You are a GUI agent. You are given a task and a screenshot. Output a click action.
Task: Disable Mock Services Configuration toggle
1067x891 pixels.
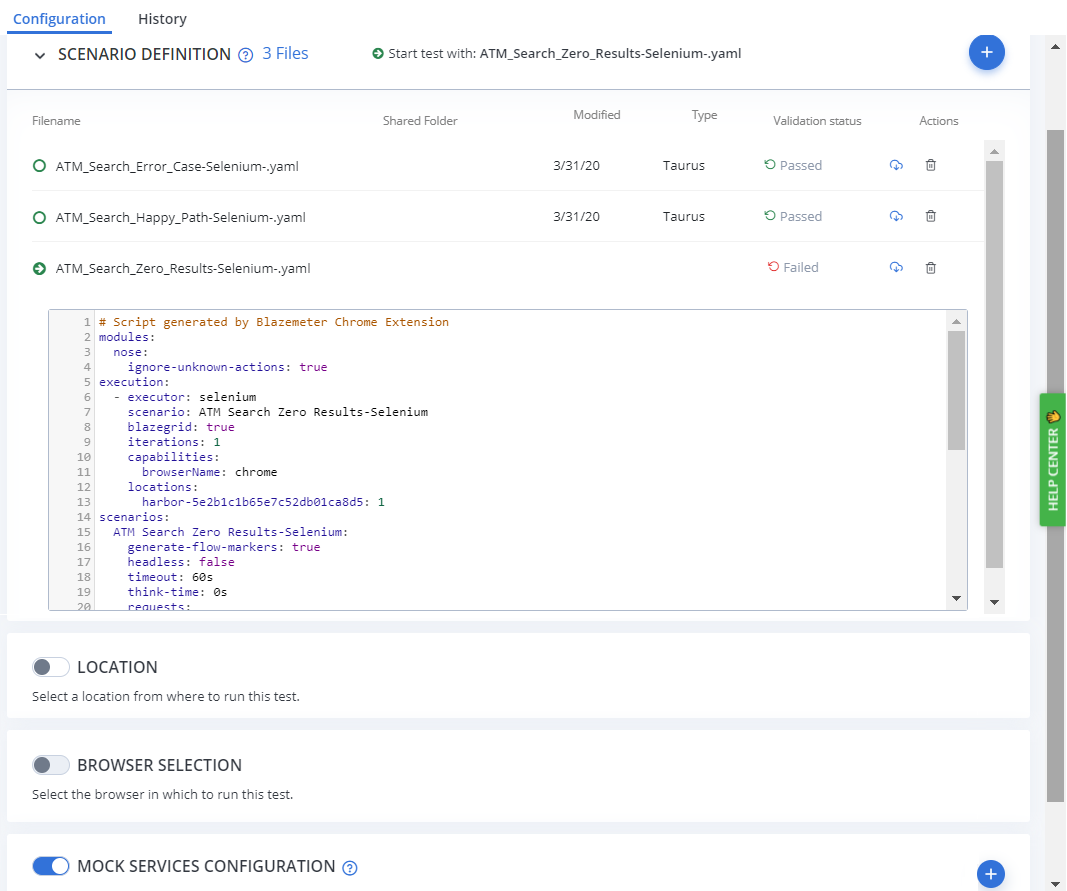coord(51,866)
